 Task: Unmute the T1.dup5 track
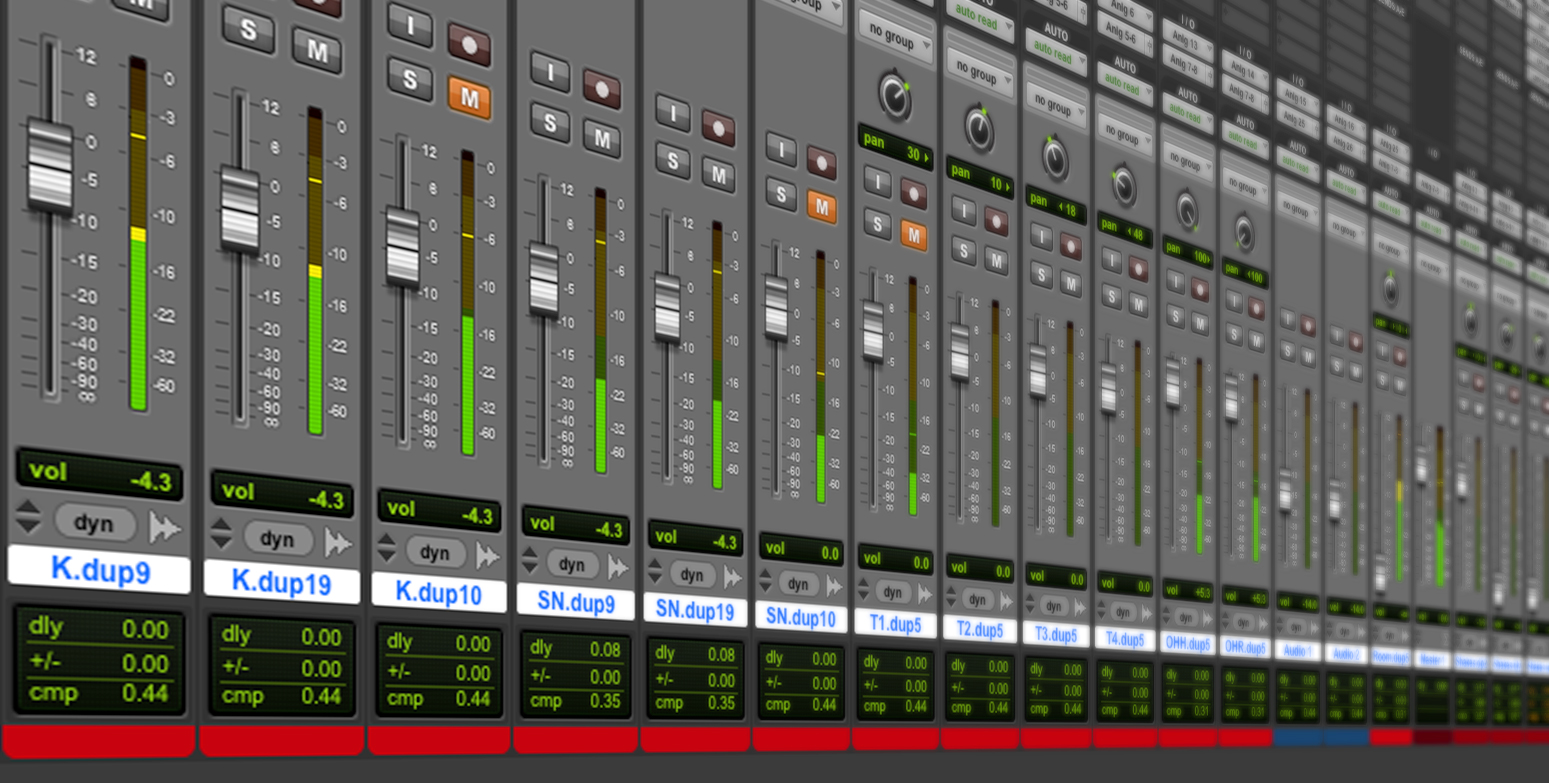click(912, 234)
